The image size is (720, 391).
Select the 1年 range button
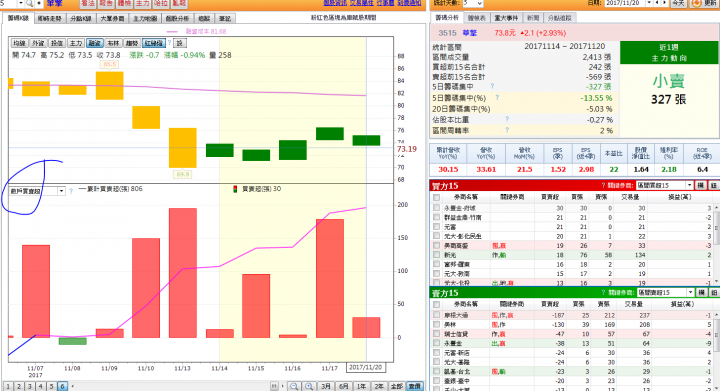click(x=362, y=386)
